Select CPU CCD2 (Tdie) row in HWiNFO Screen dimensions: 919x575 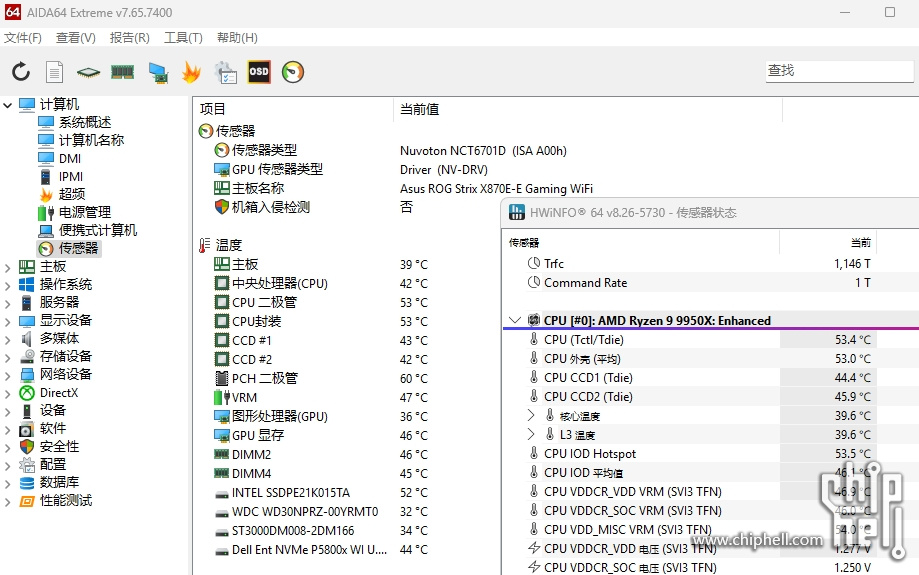point(699,396)
